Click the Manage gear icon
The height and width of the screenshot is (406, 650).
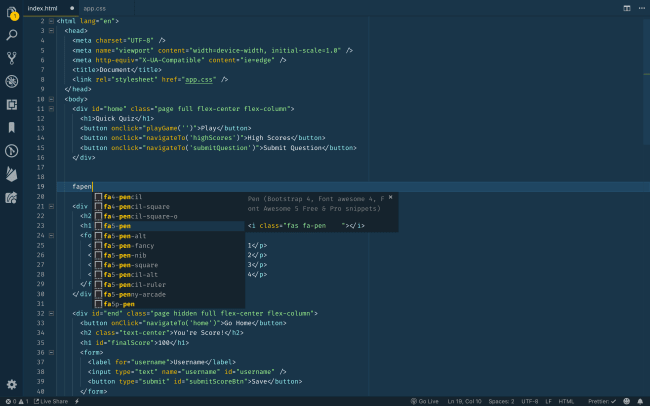(x=12, y=384)
